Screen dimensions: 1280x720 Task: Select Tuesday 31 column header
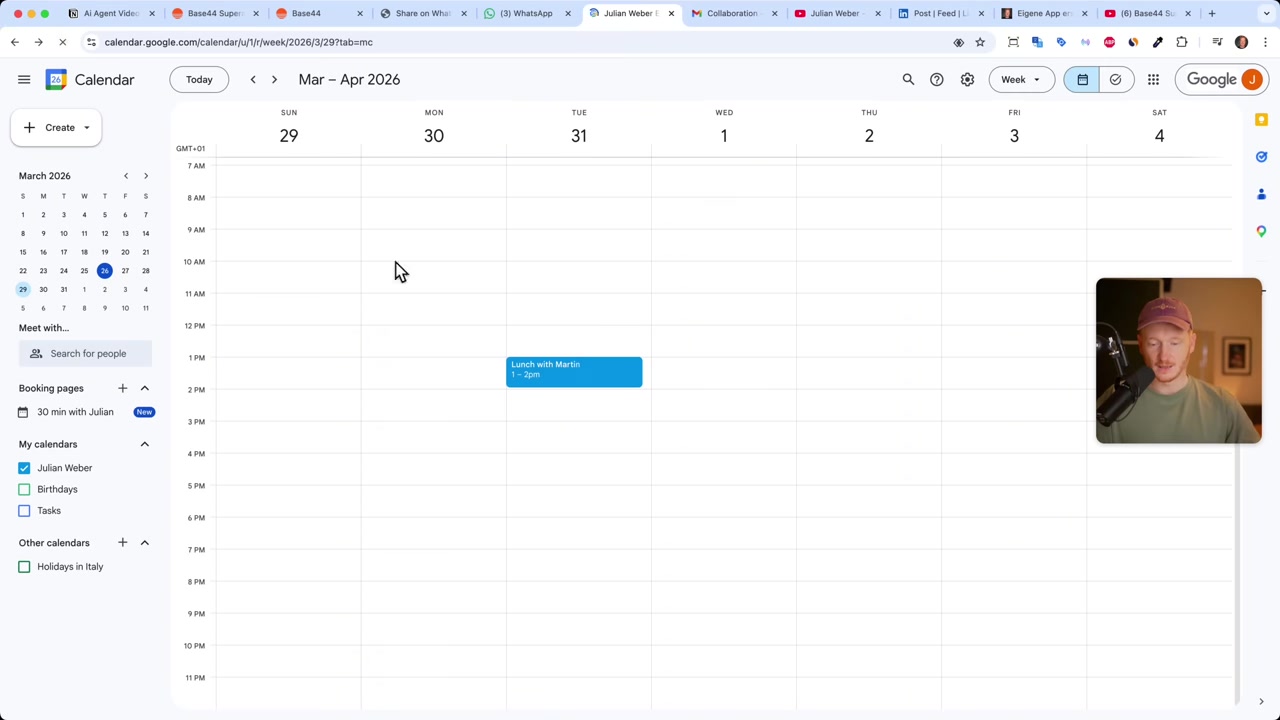pyautogui.click(x=579, y=136)
